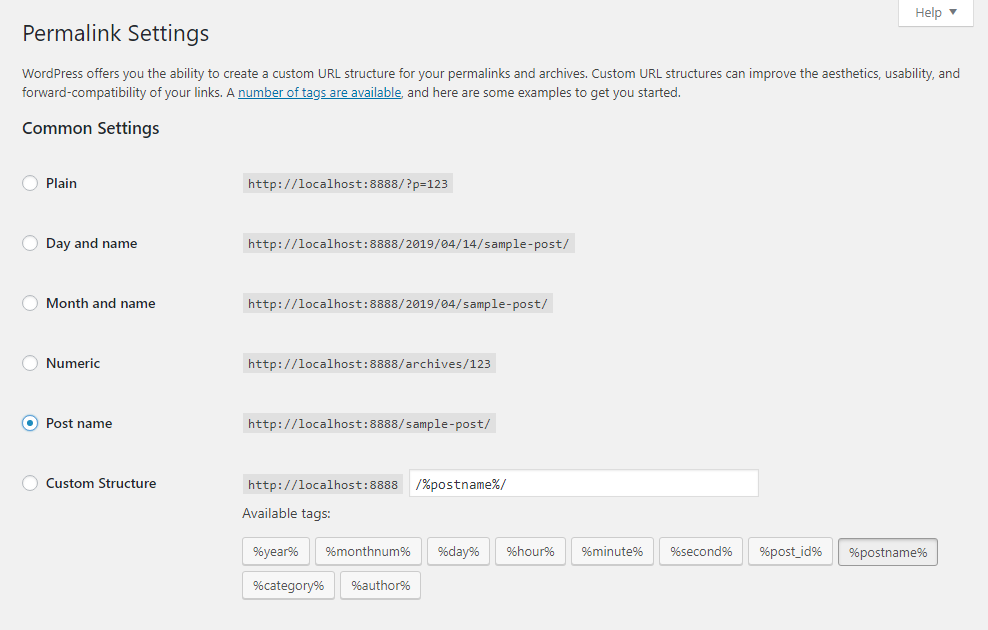Add the %monthnum% tag button

(x=368, y=551)
